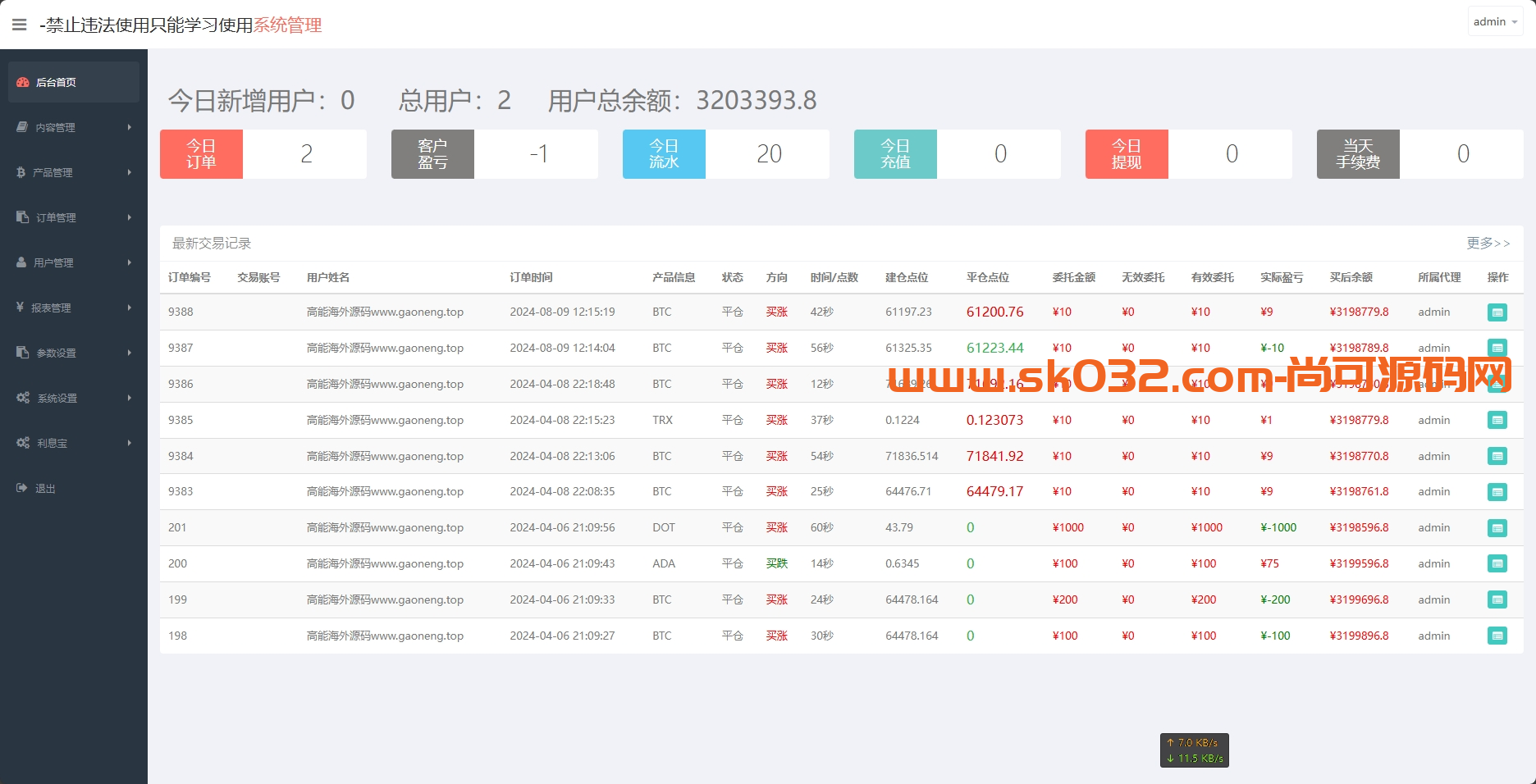Click the 退出 logout menu item
The height and width of the screenshot is (784, 1536).
point(74,488)
